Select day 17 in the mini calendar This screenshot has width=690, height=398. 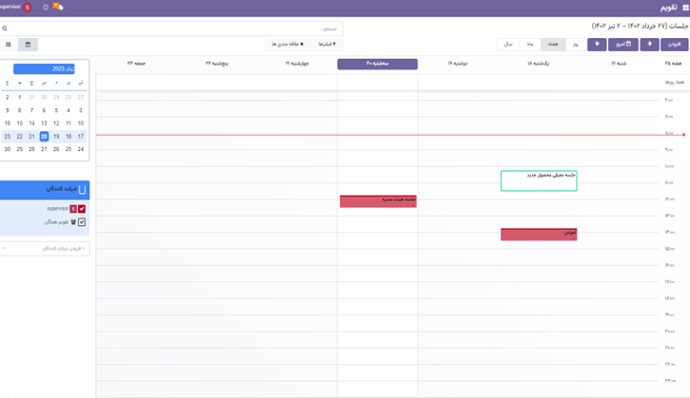point(81,136)
